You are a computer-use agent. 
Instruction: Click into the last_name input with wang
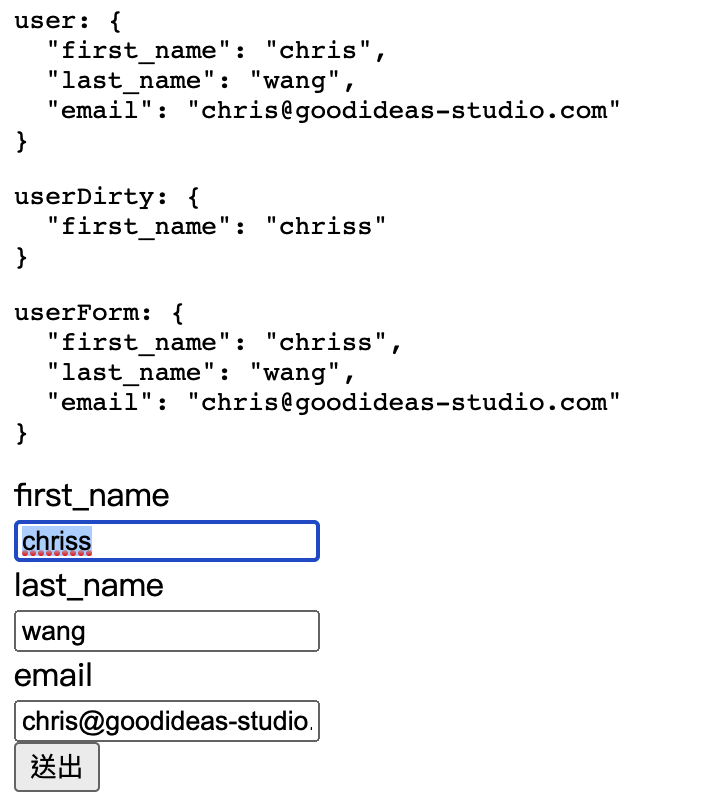coord(167,631)
